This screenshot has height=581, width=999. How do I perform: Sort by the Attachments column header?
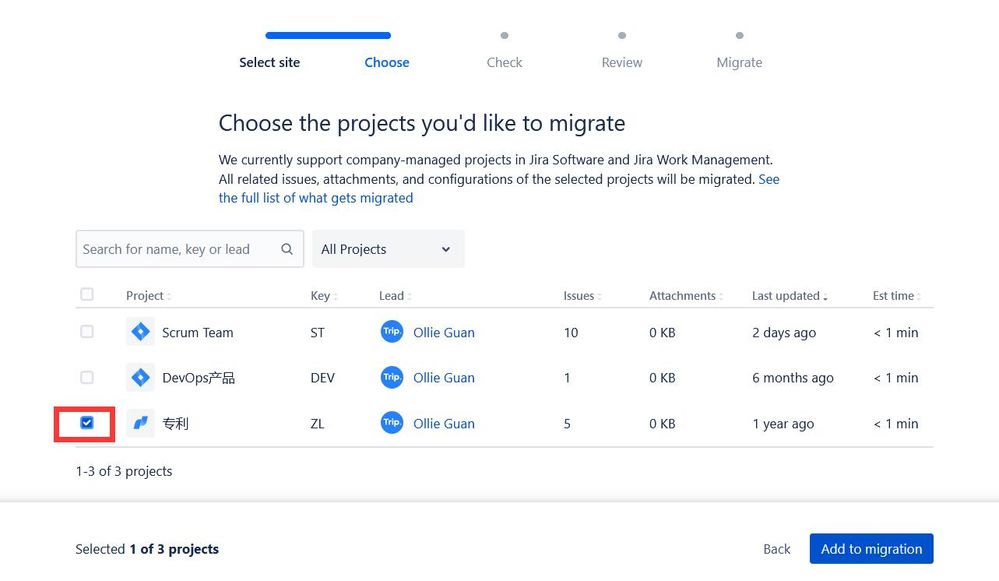pyautogui.click(x=686, y=296)
